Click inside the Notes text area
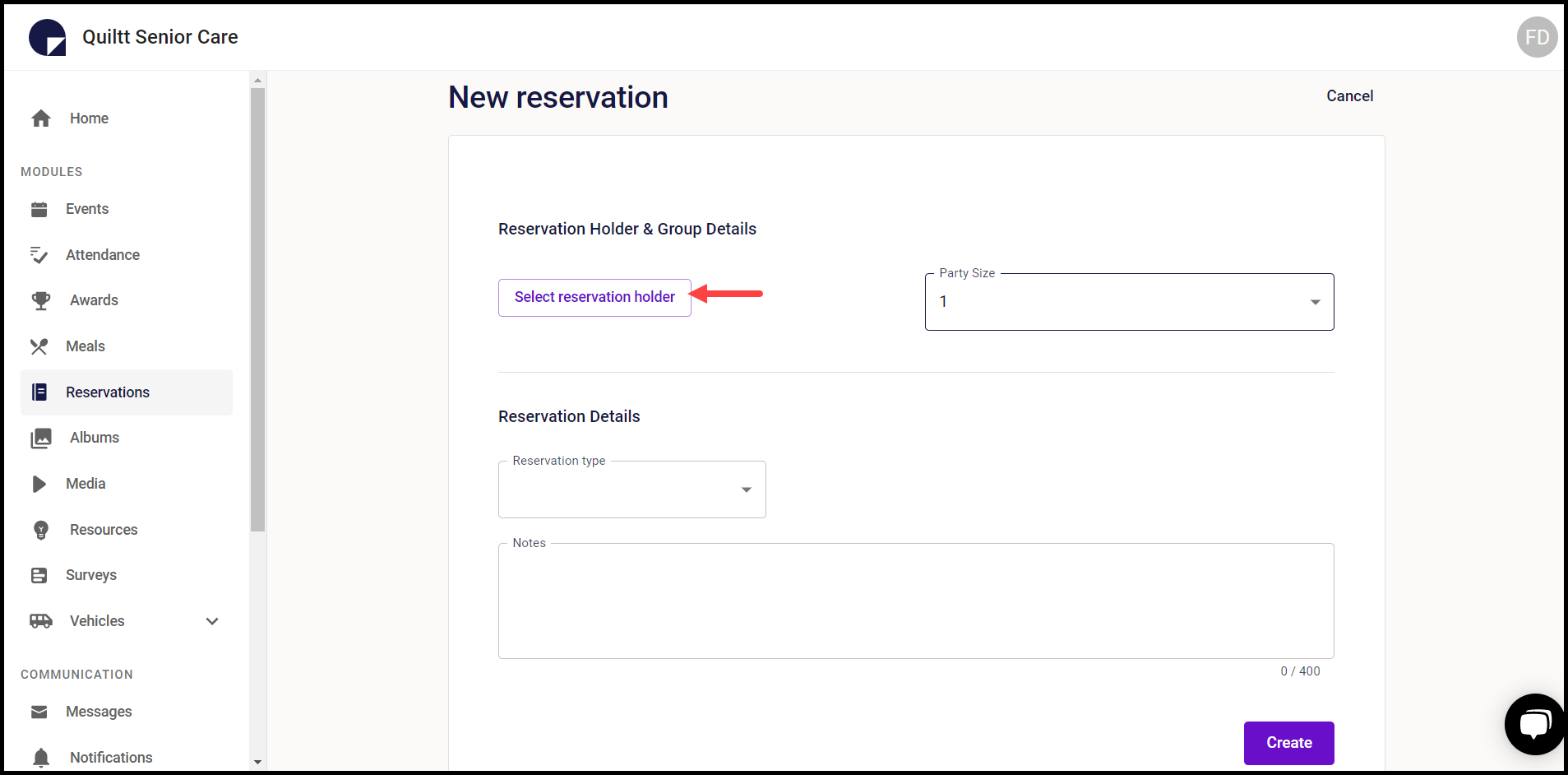 pos(916,601)
